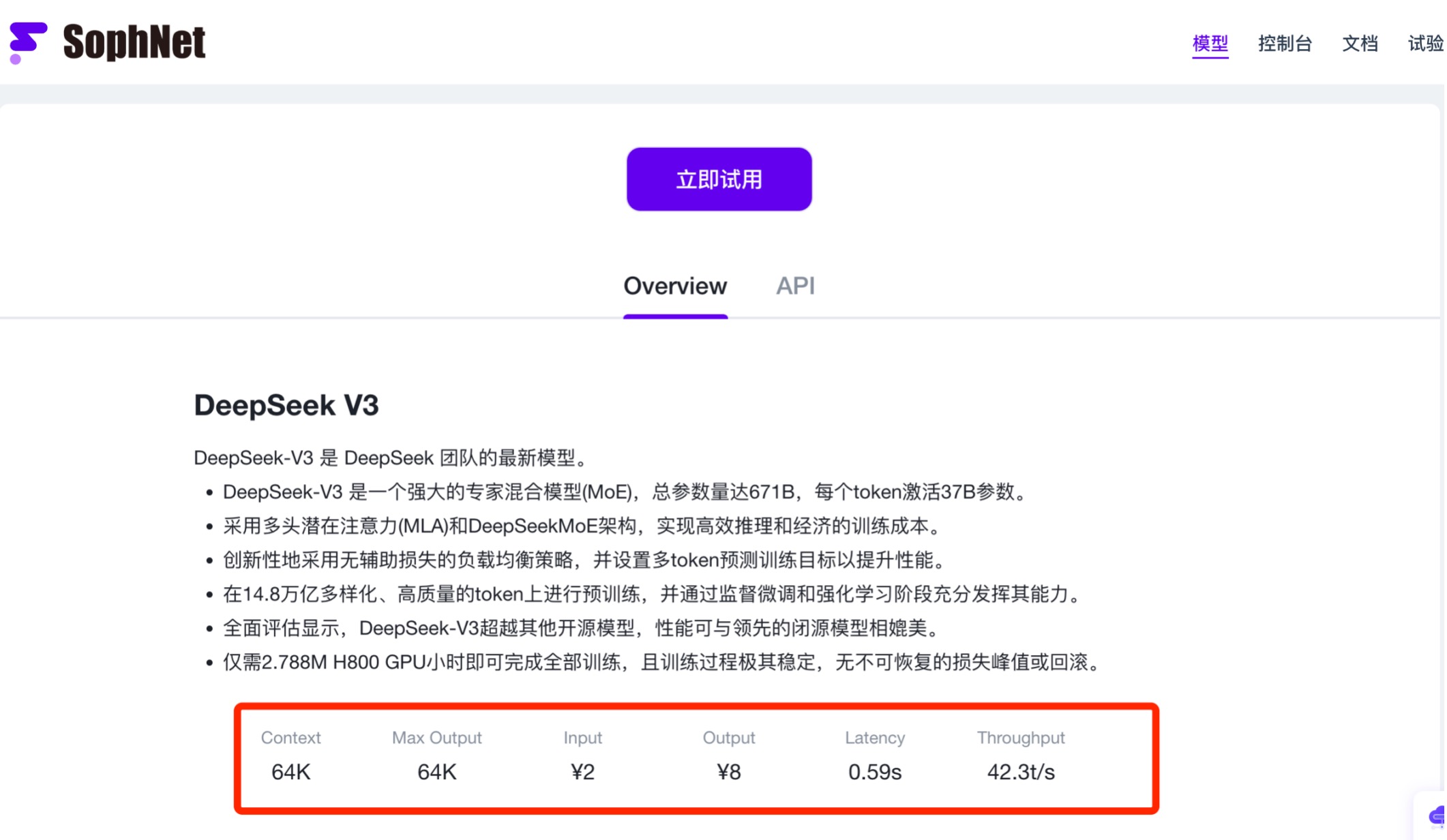The width and height of the screenshot is (1447, 840).
Task: Open the 控制台 navigation item
Action: tap(1285, 44)
